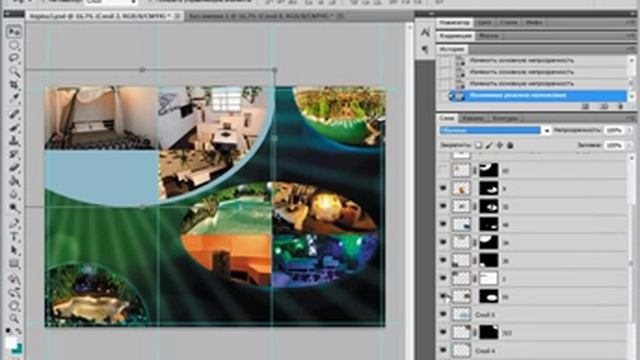Screen dimensions: 640x360
Task: Select the Gradient tool
Action: 15,181
